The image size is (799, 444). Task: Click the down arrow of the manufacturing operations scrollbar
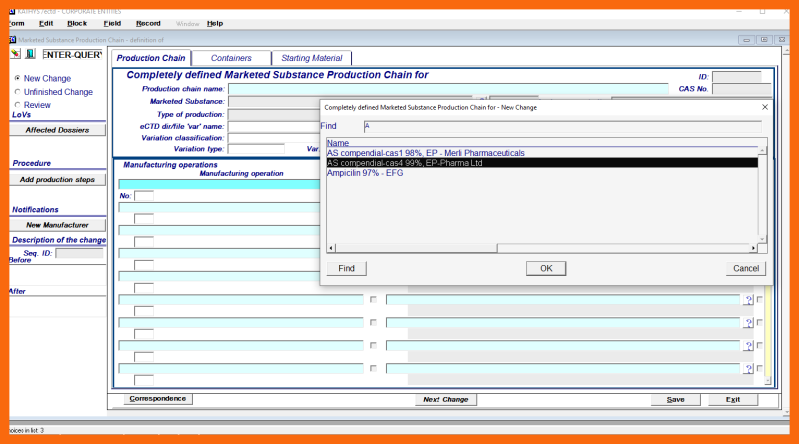click(x=768, y=381)
